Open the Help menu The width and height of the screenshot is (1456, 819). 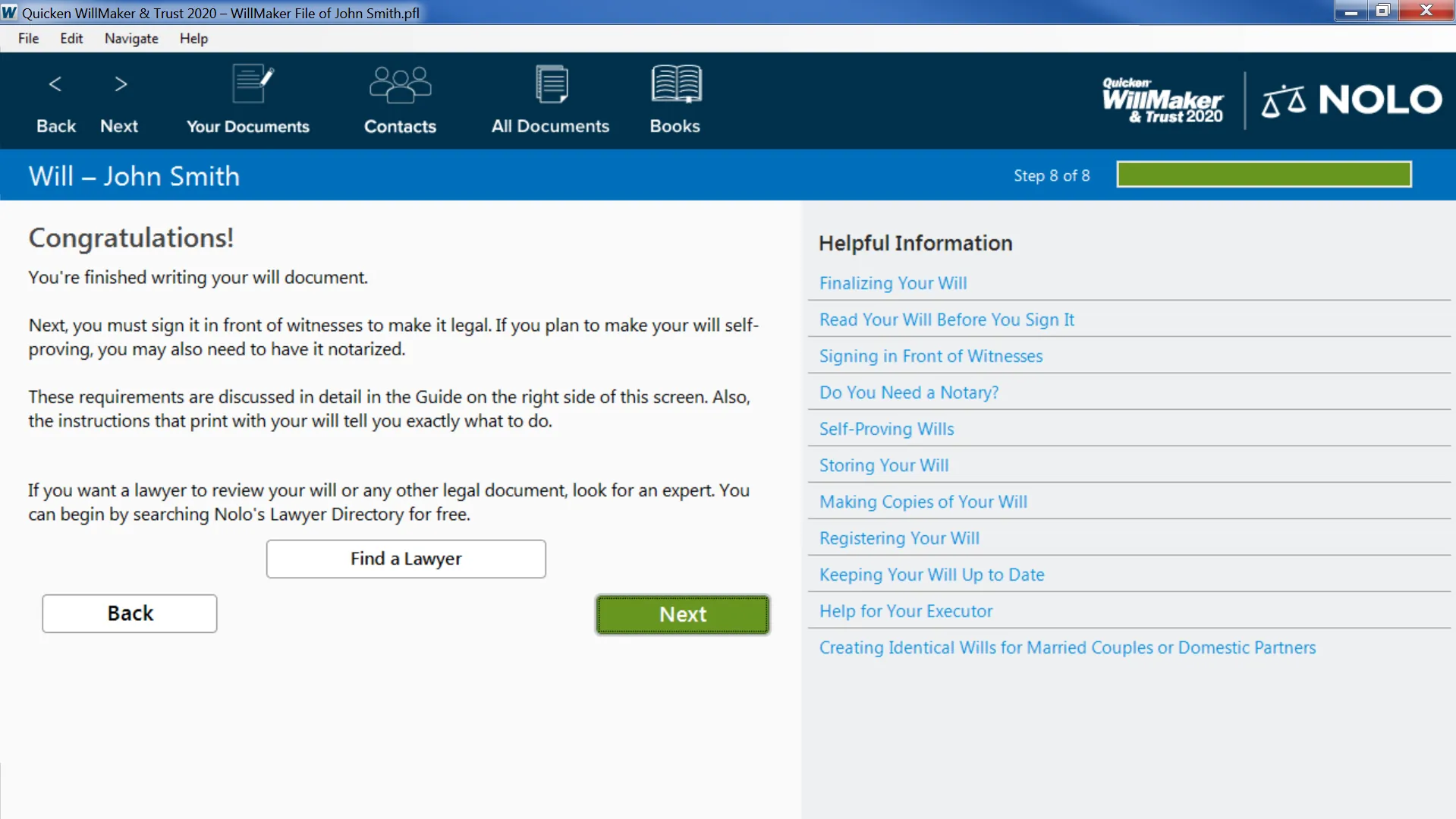[193, 38]
